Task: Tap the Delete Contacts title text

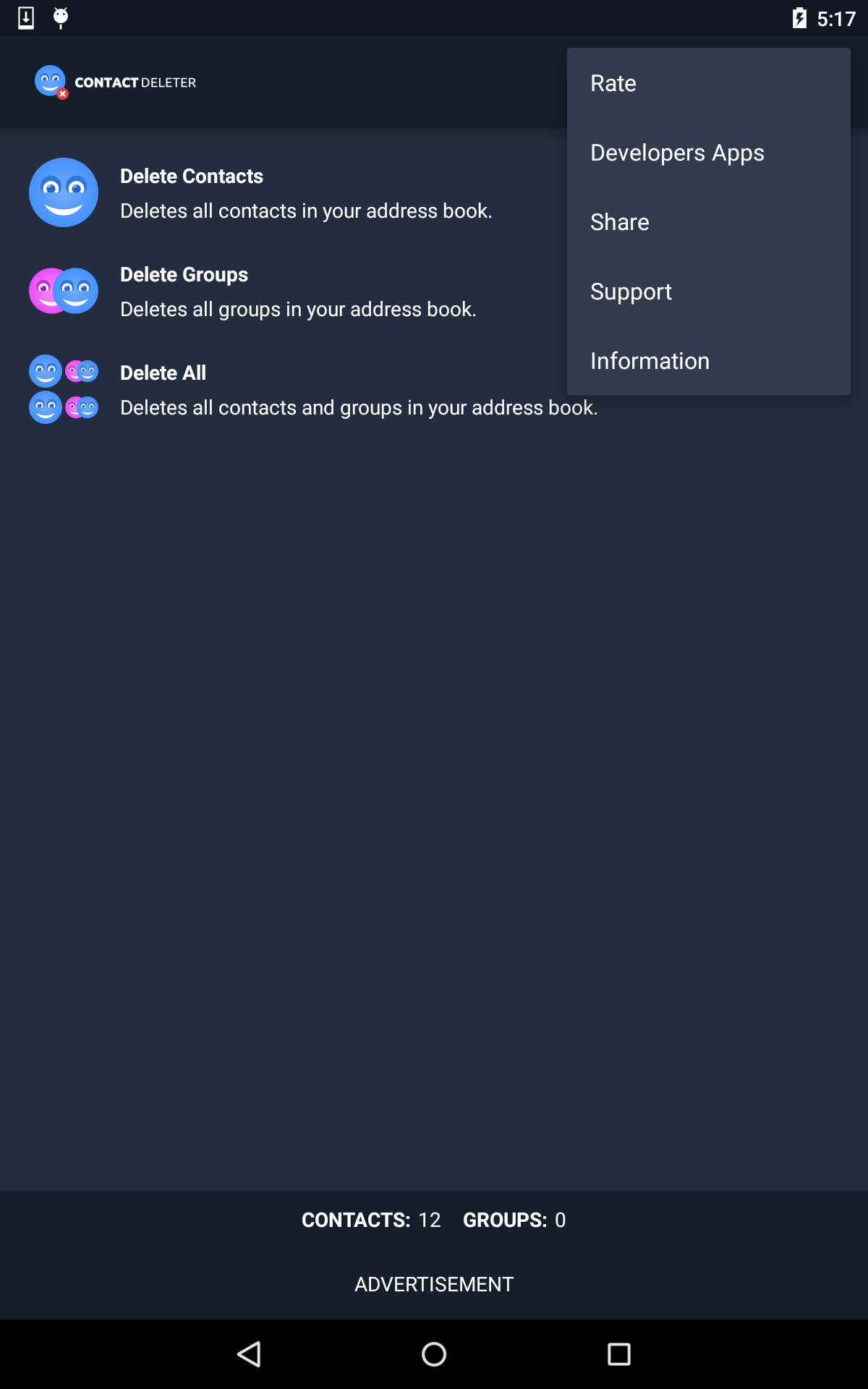Action: pyautogui.click(x=192, y=176)
